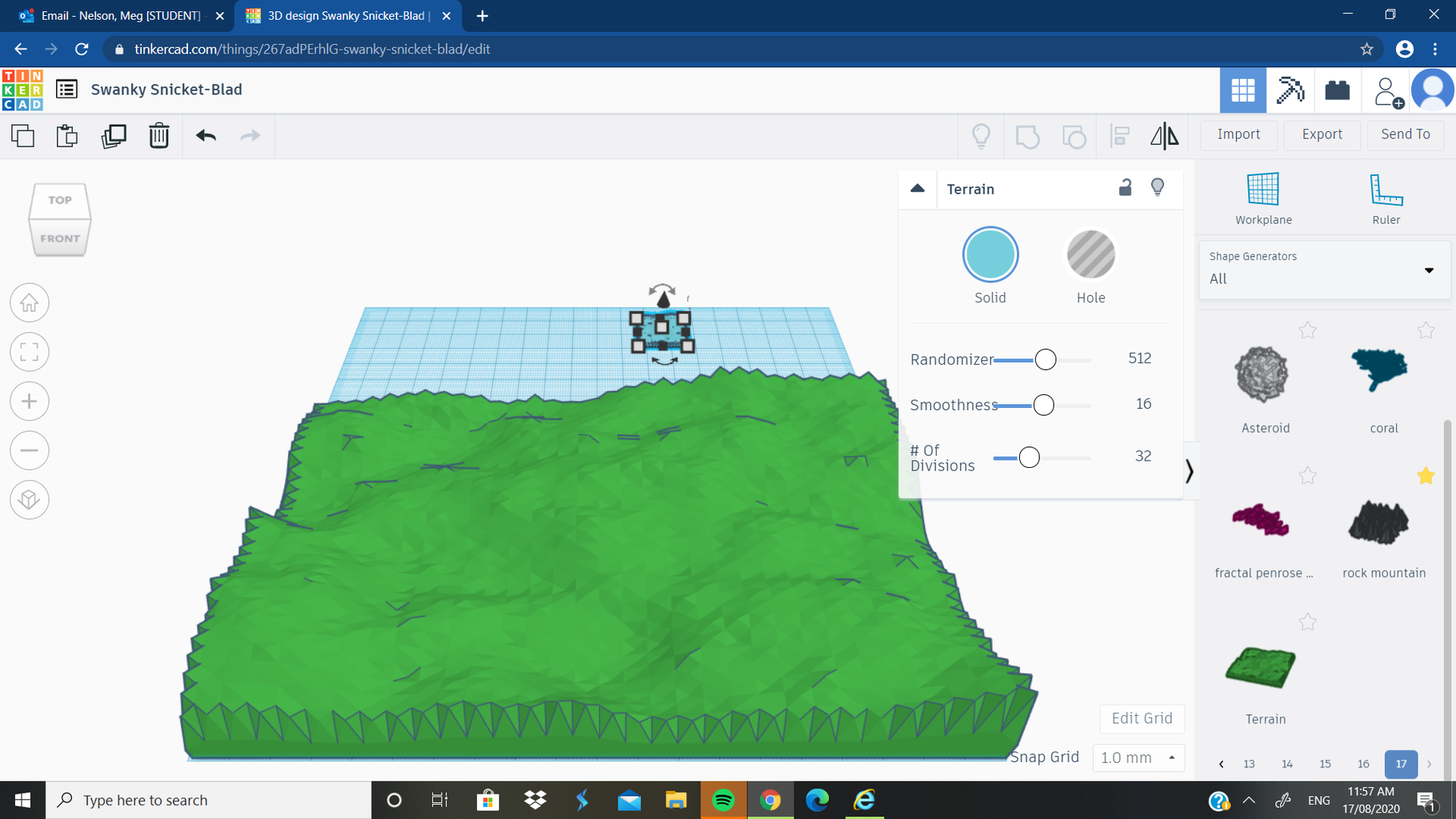Screen dimensions: 1456x819
Task: Collapse the Terrain properties panel
Action: [x=917, y=189]
